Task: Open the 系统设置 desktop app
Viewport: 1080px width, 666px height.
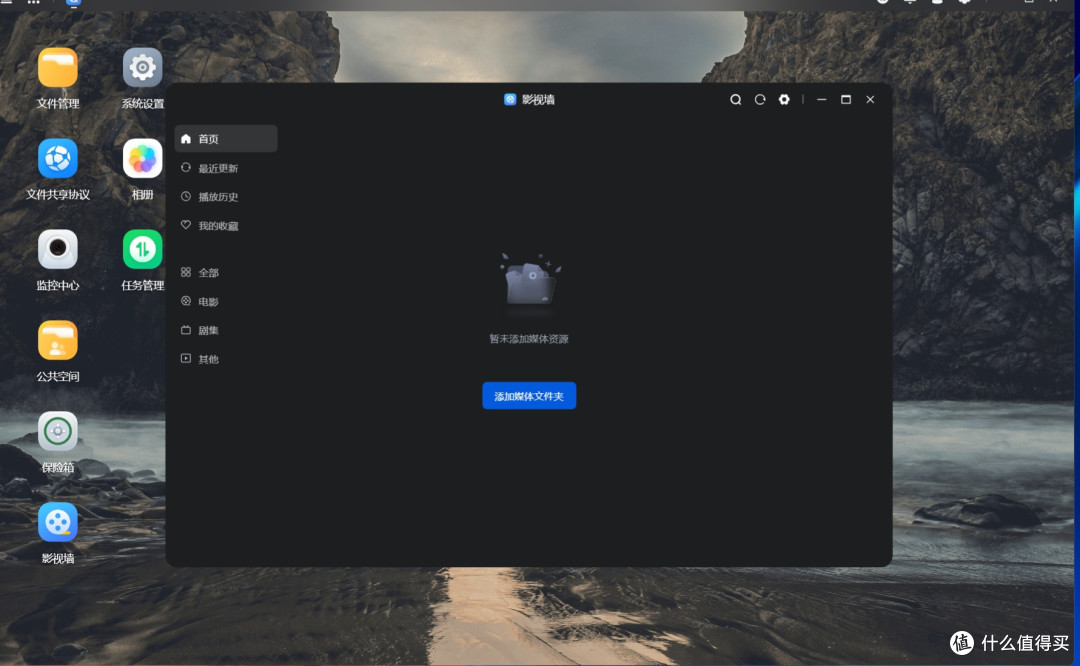Action: (x=143, y=67)
